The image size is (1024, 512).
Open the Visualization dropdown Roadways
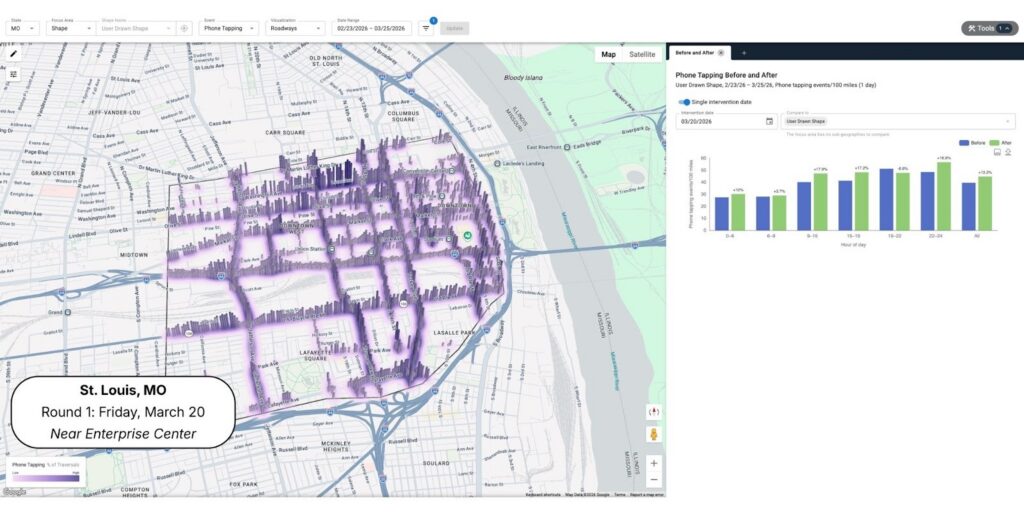[x=296, y=28]
